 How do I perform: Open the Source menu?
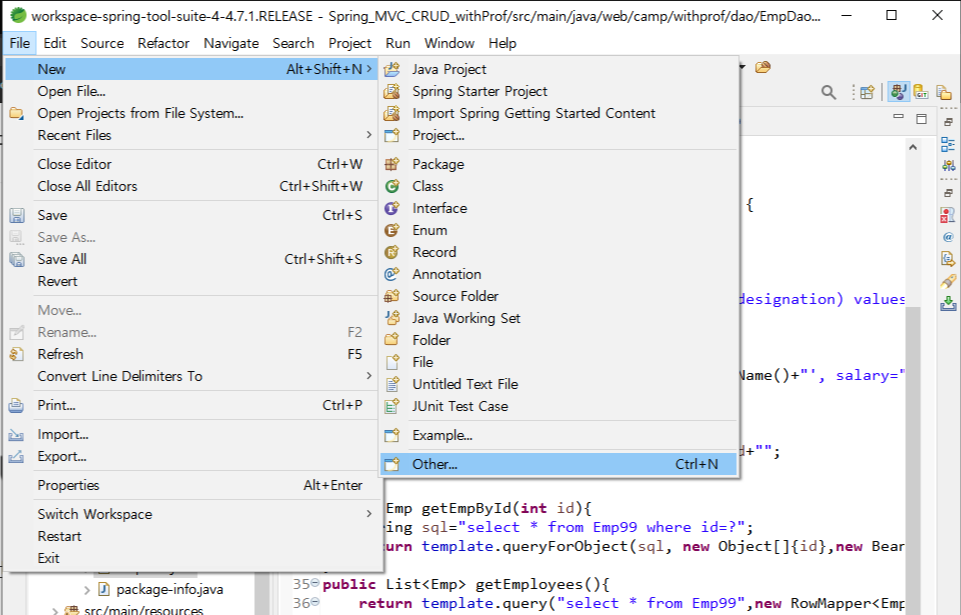[102, 44]
